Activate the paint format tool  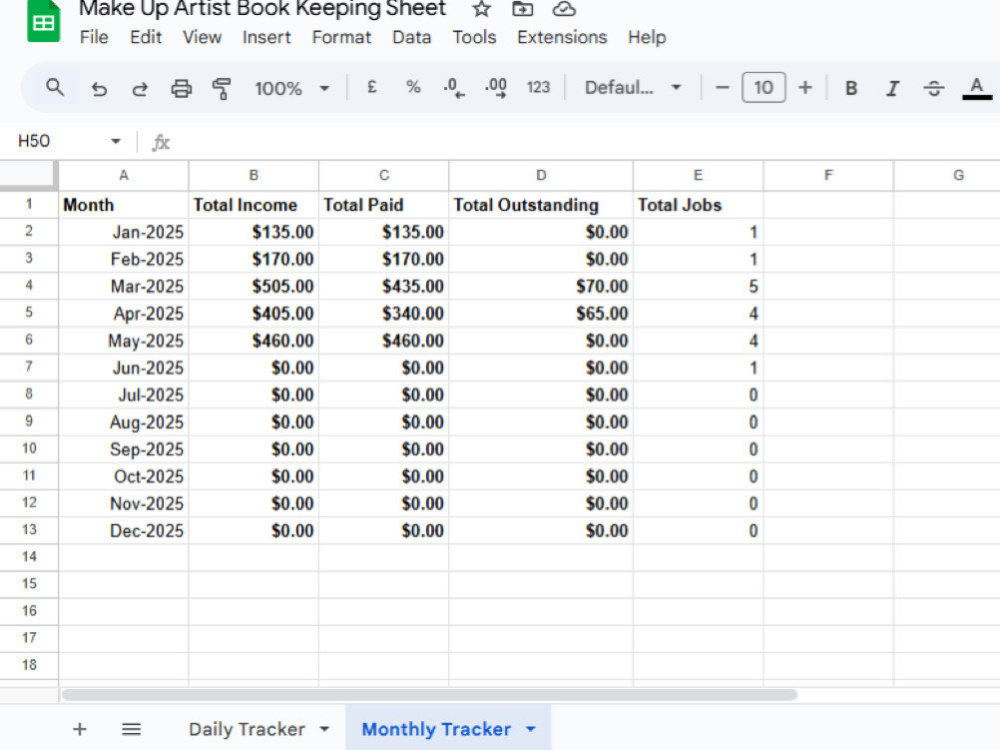coord(221,88)
